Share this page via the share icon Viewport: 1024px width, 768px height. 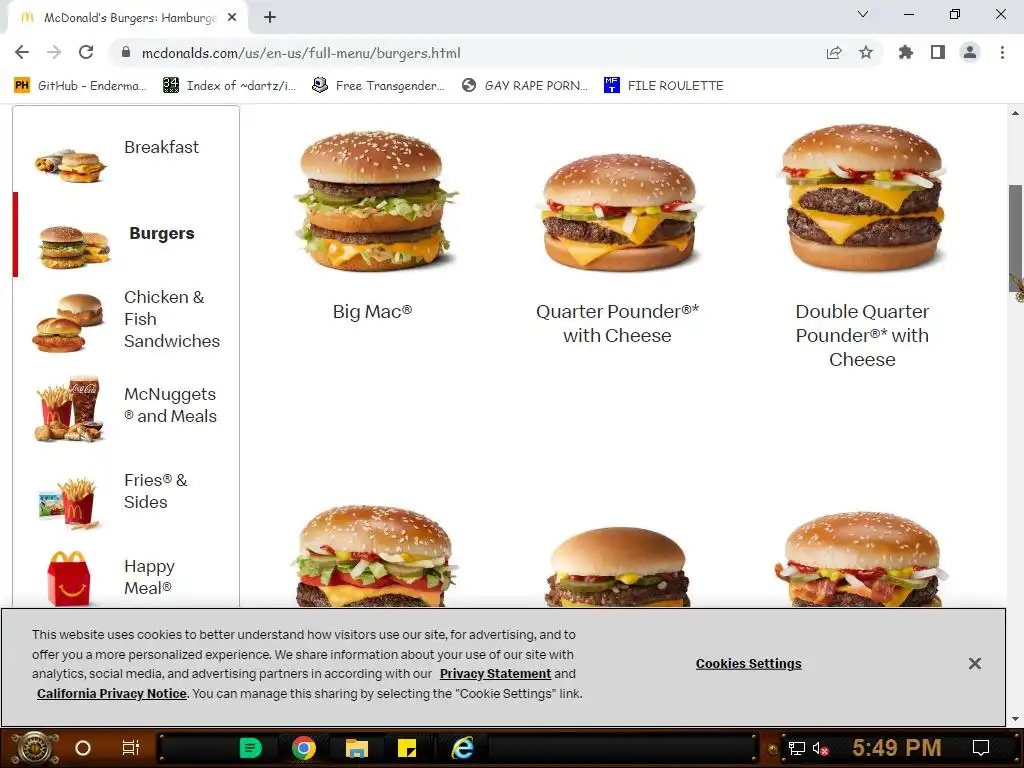[x=834, y=52]
